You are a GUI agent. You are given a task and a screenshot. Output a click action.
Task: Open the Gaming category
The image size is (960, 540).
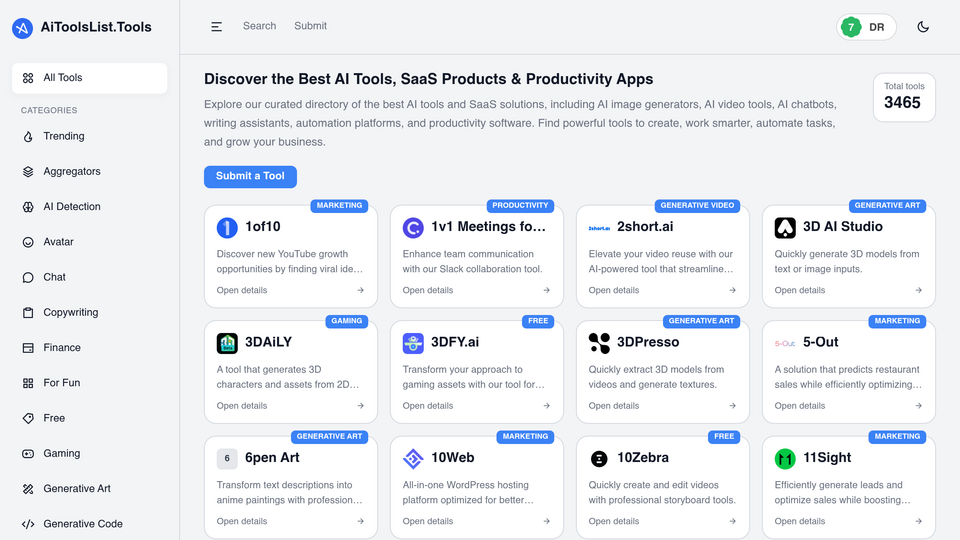click(89, 453)
